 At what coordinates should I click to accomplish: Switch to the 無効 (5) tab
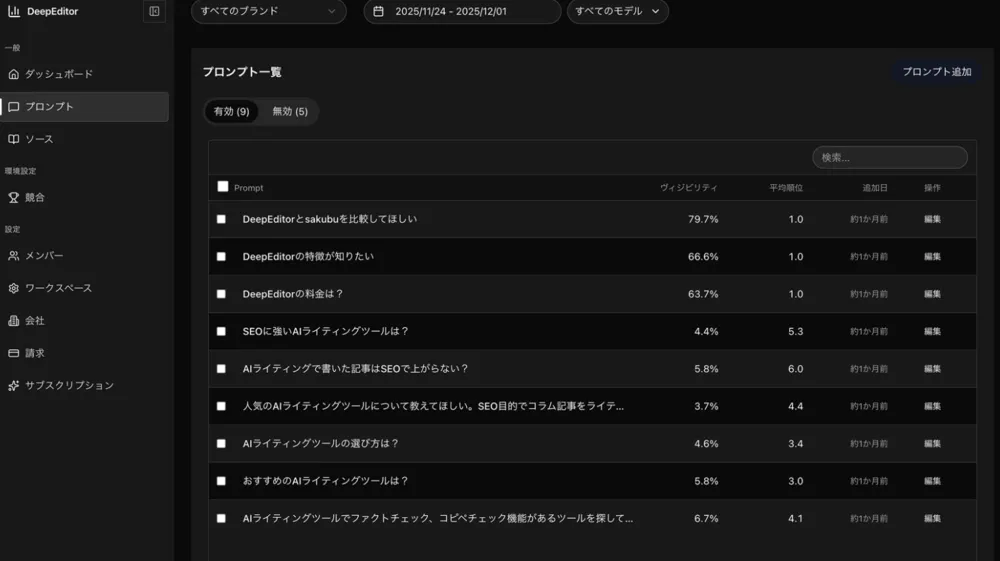pyautogui.click(x=290, y=112)
